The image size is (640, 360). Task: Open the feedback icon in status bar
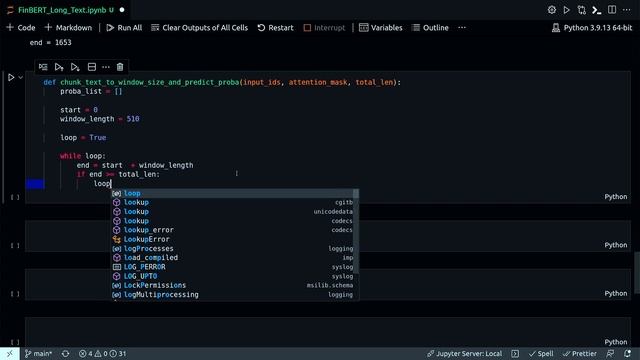tap(610, 353)
